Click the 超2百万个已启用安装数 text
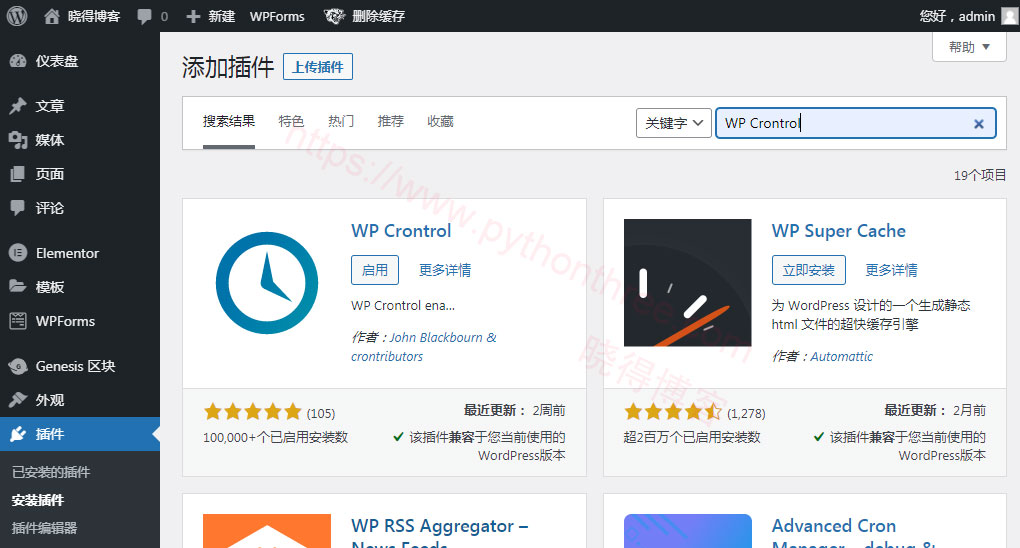The height and width of the screenshot is (548, 1020). point(692,437)
